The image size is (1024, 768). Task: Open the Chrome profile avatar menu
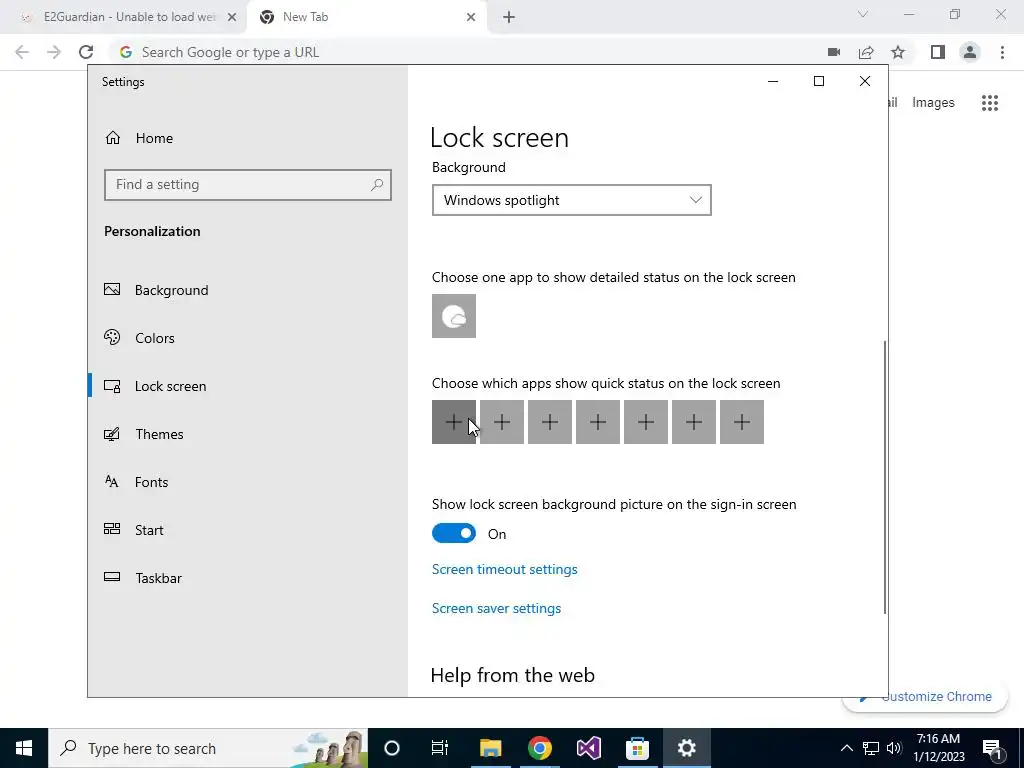970,52
